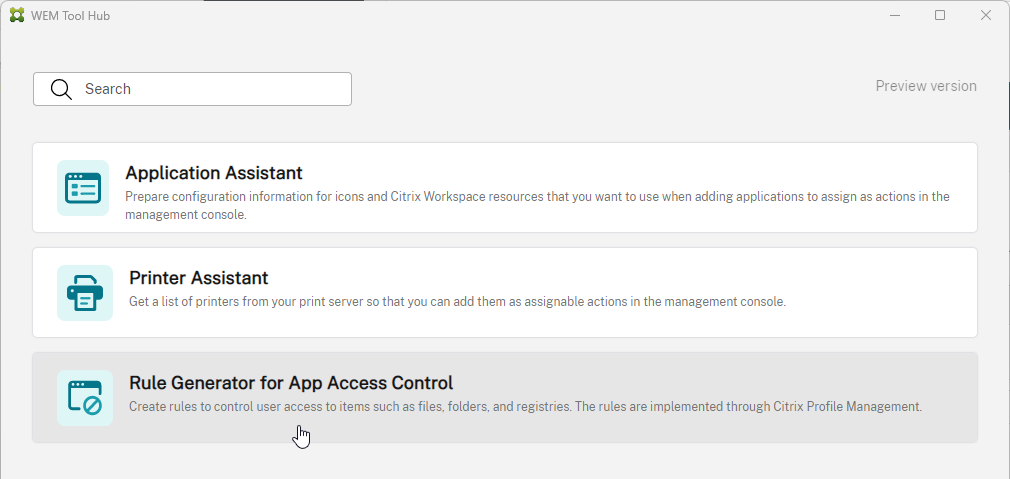Focus the Search text box
The width and height of the screenshot is (1010, 479).
(x=210, y=89)
